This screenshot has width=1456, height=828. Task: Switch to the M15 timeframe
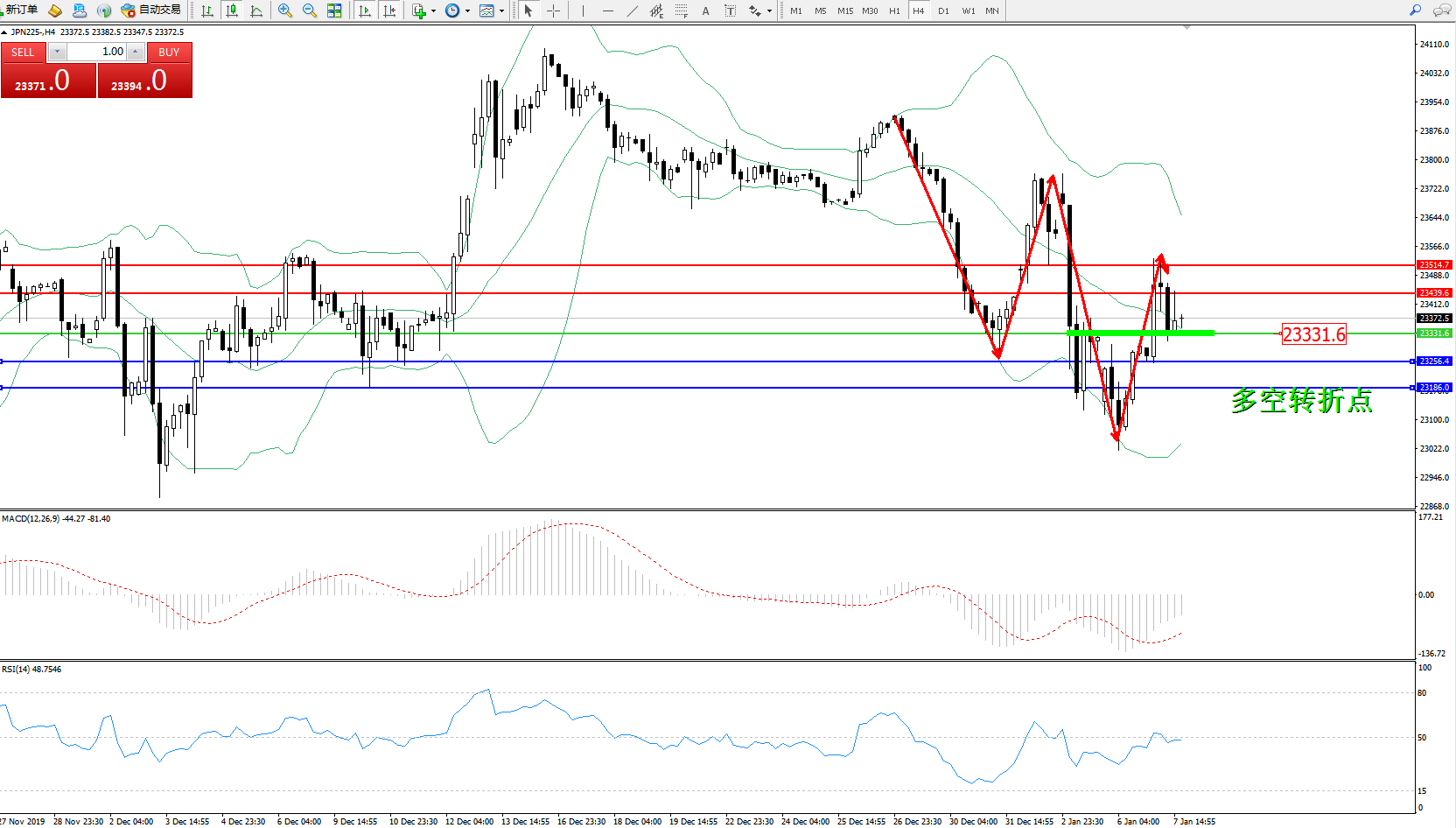point(844,11)
